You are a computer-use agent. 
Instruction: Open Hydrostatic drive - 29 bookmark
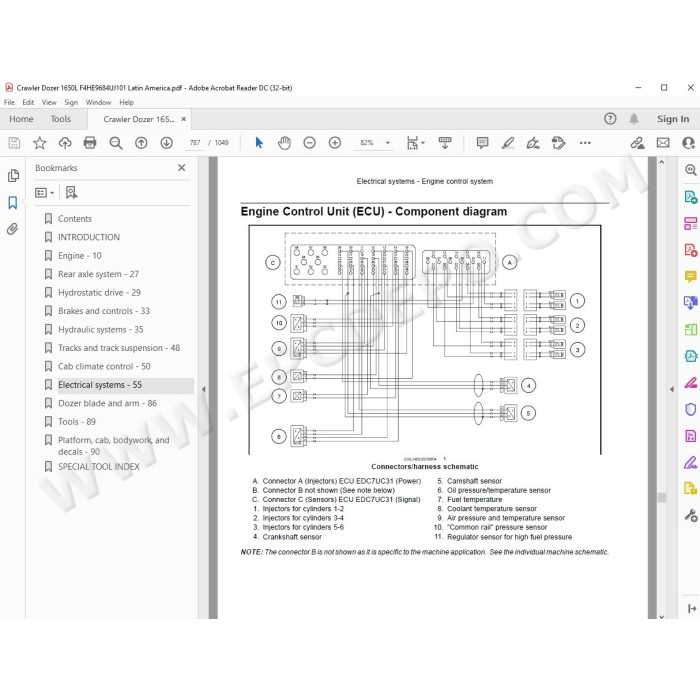coord(99,293)
